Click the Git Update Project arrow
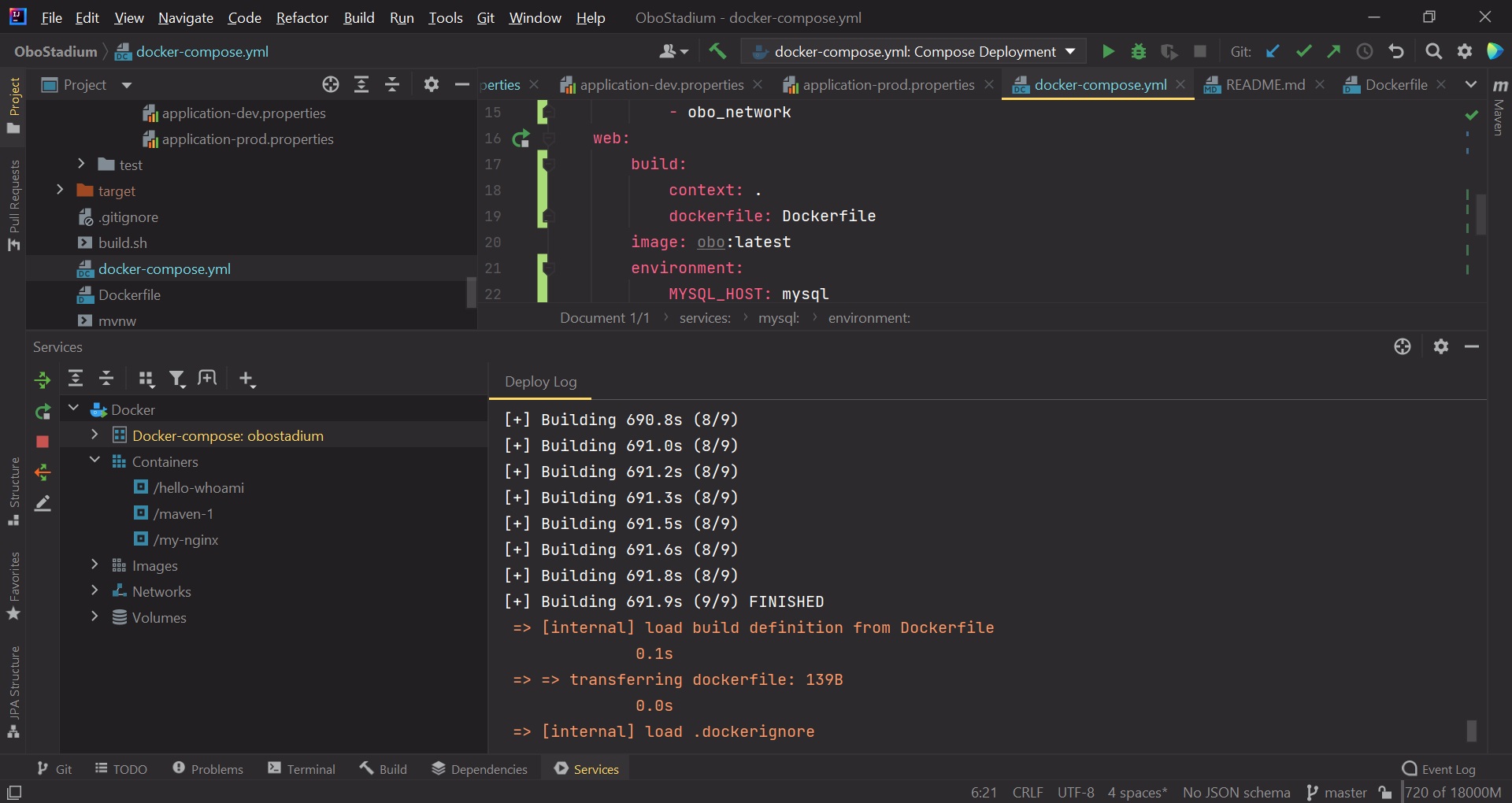1512x803 pixels. (x=1273, y=51)
